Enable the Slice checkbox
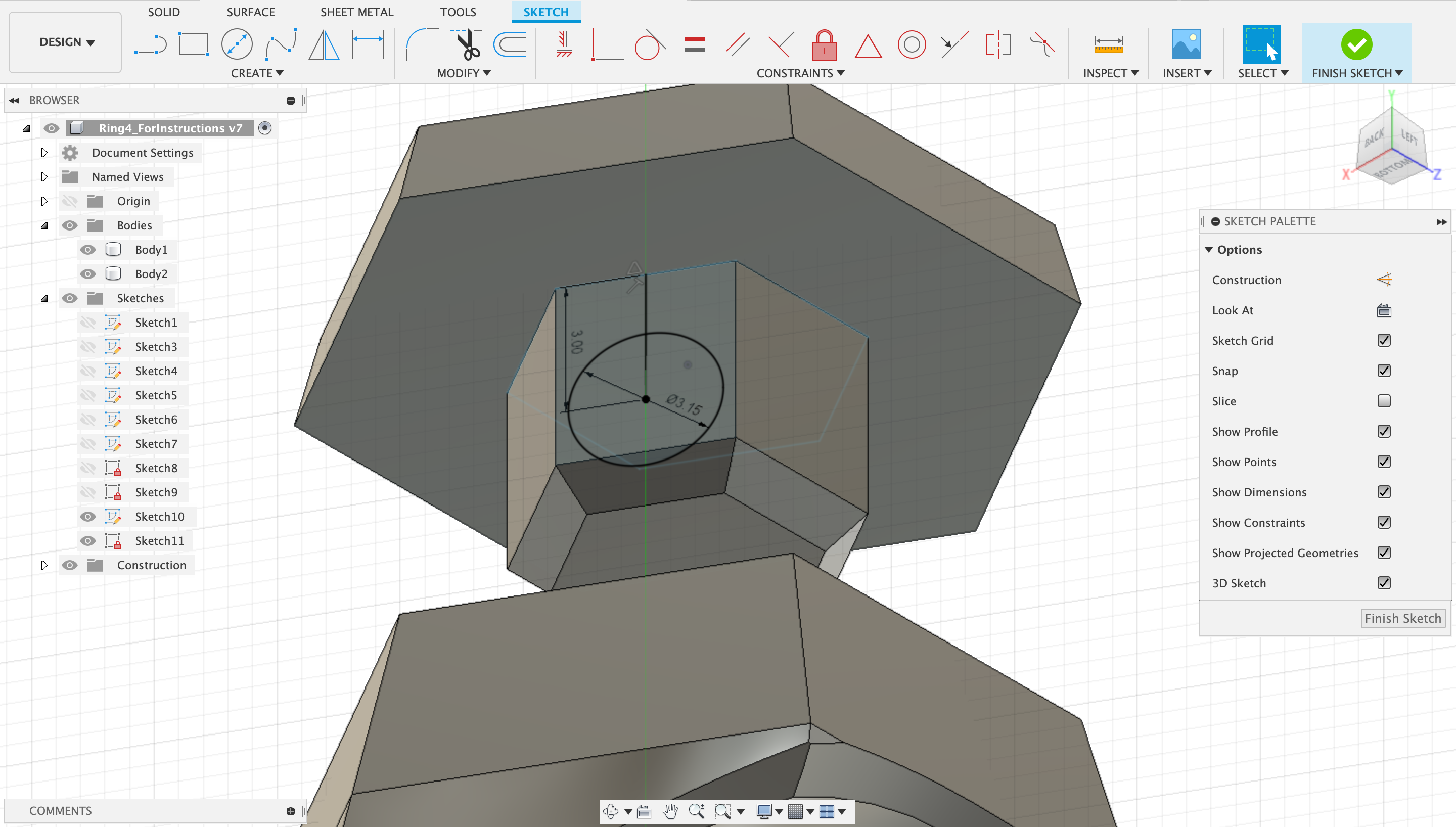The image size is (1456, 827). click(1383, 401)
